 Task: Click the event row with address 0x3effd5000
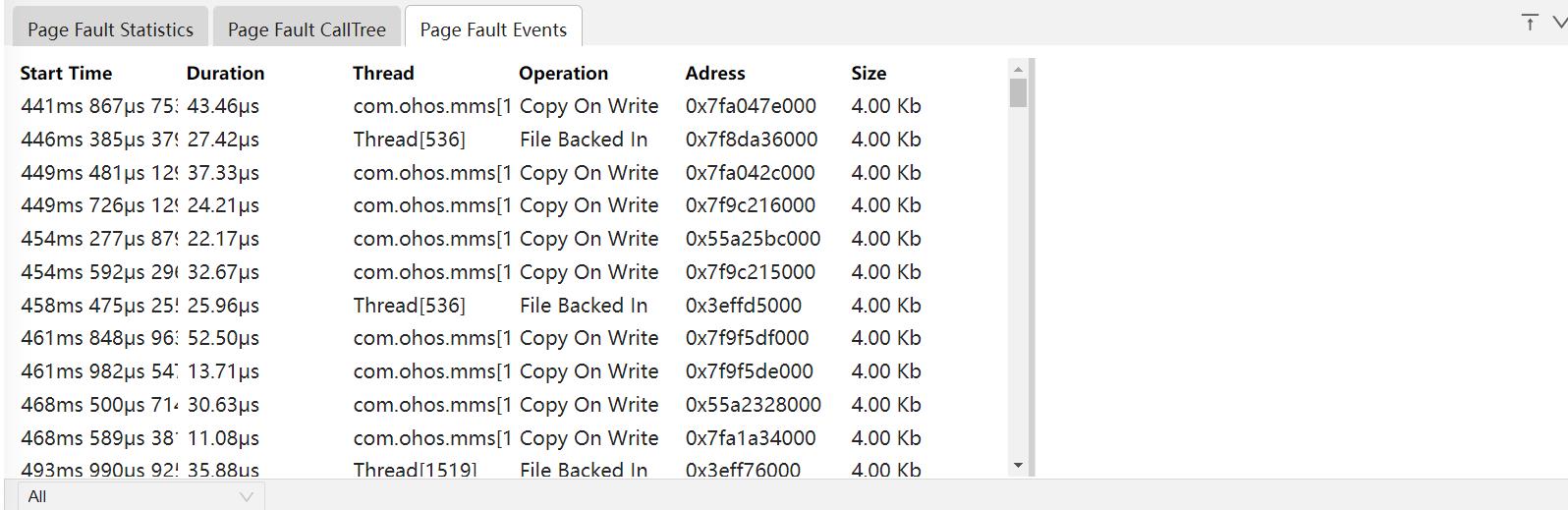tap(743, 306)
